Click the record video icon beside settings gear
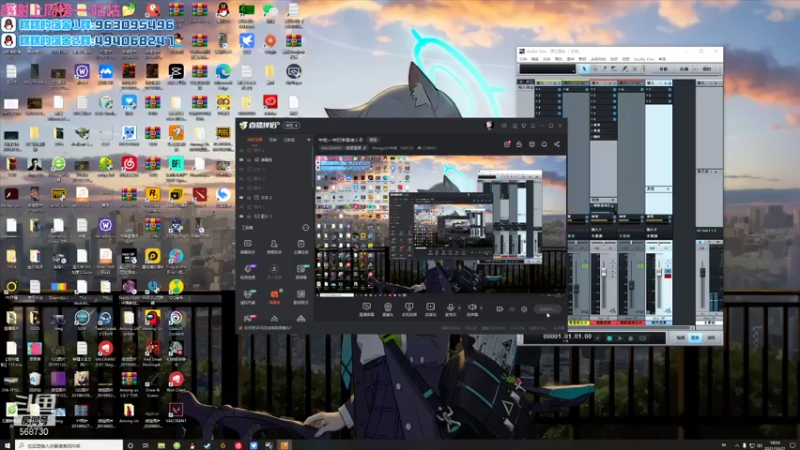800x450 pixels. click(x=499, y=309)
